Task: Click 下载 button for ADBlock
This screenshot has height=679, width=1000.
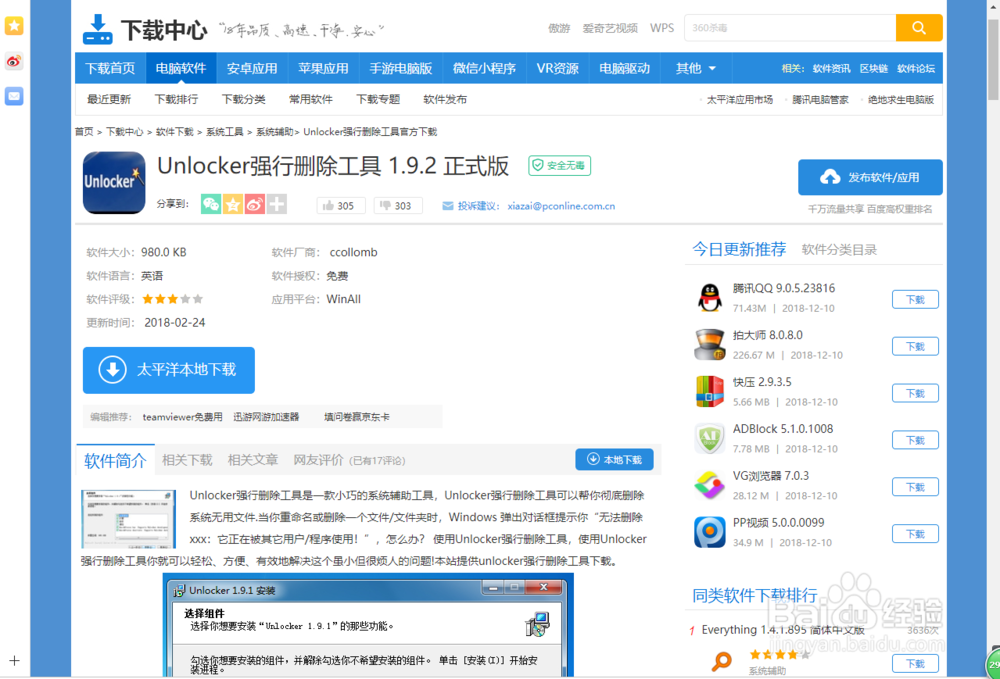Action: (x=915, y=441)
